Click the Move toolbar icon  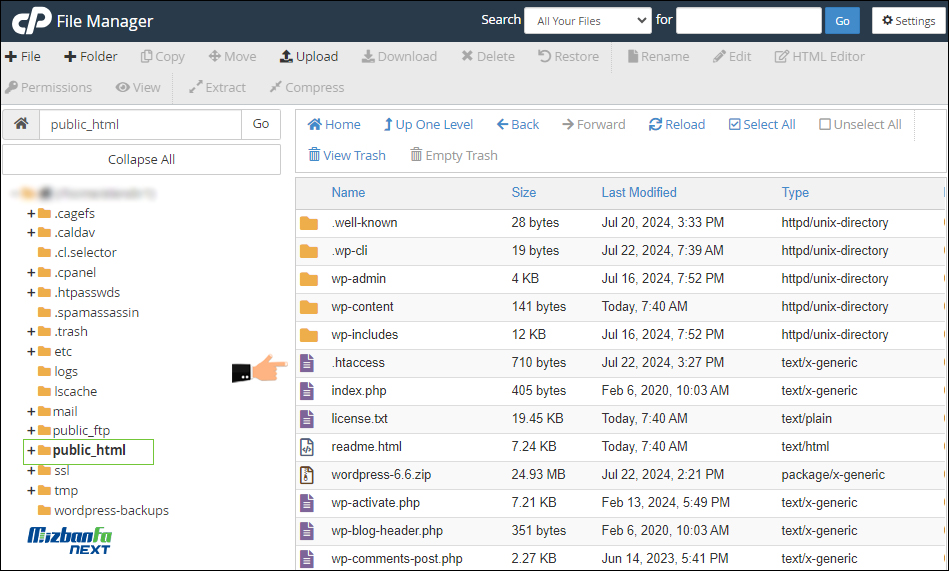point(214,56)
